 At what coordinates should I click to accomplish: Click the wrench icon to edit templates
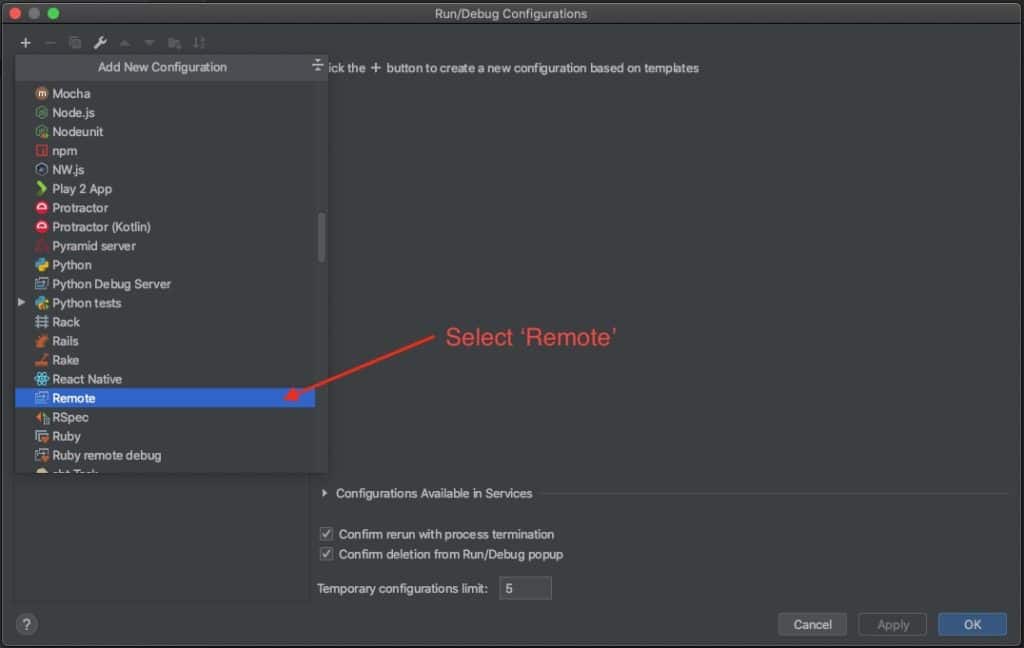[100, 43]
